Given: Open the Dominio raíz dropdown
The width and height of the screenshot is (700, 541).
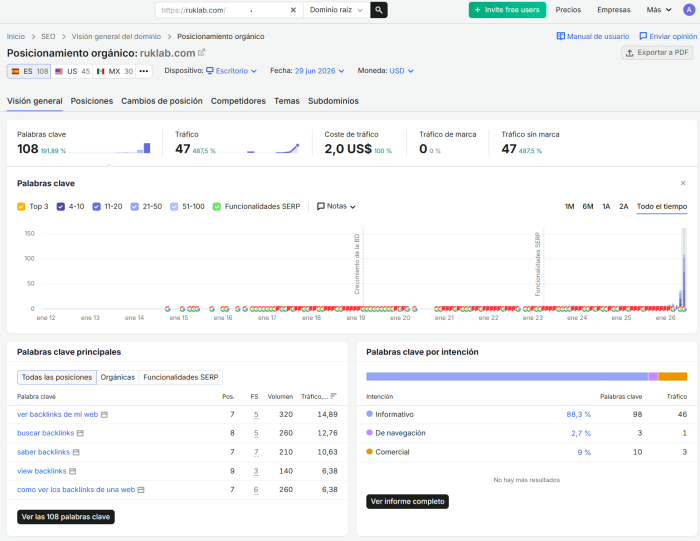Looking at the screenshot, I should tap(337, 10).
